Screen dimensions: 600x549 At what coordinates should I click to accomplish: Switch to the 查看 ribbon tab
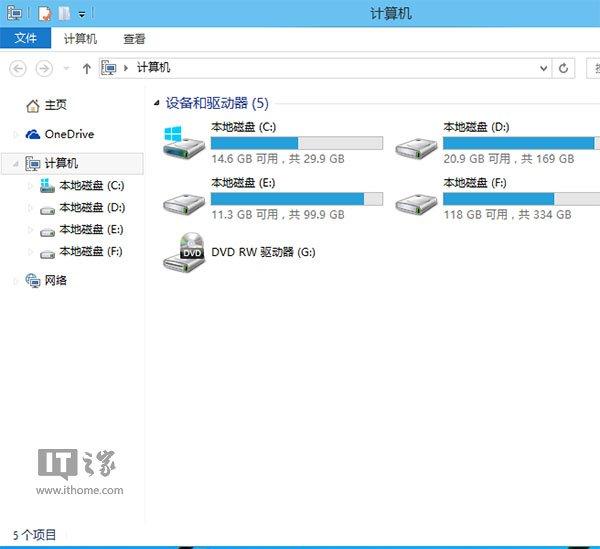click(x=134, y=39)
